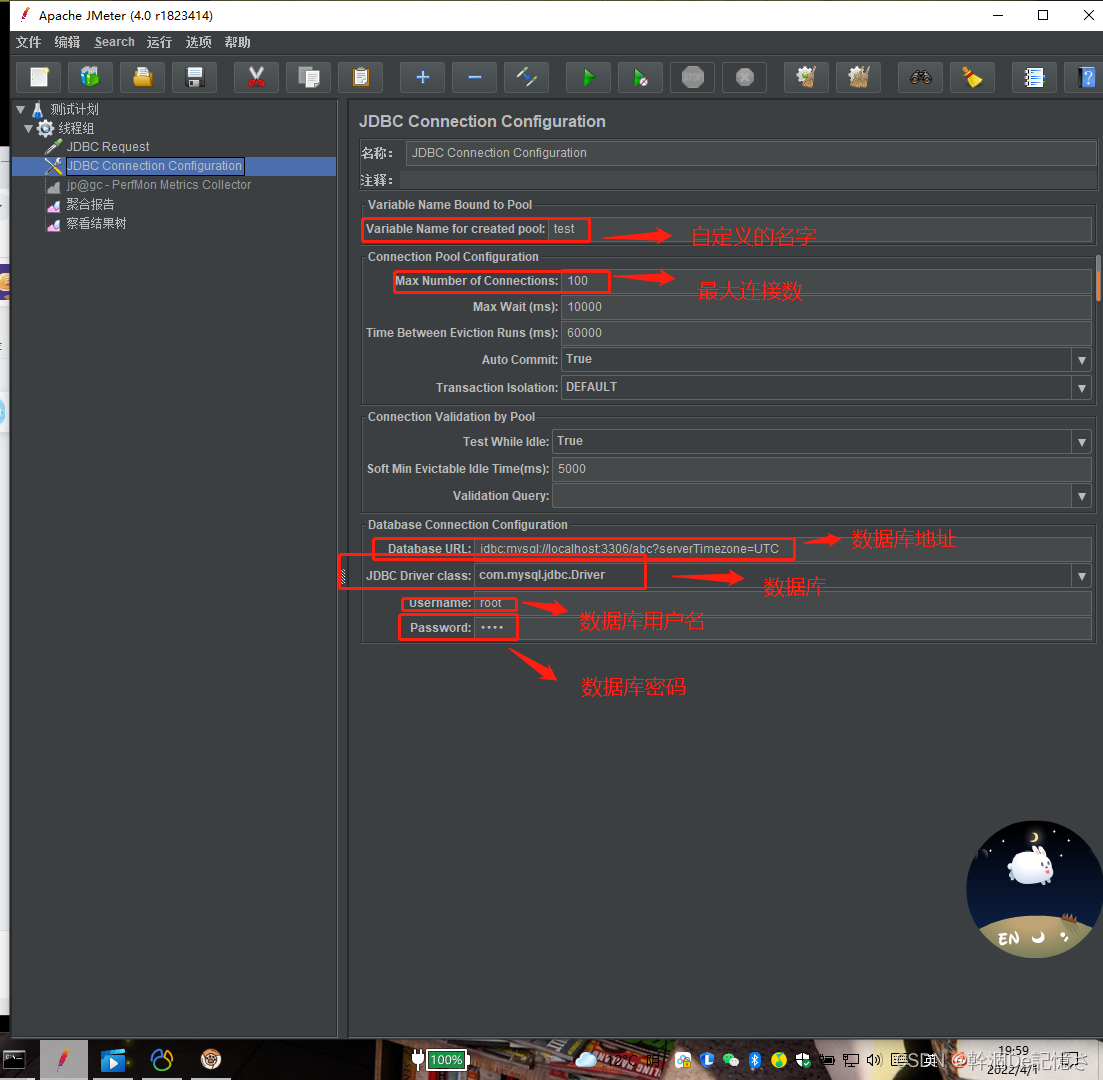Click the Max Number of Connections field
Screen dimensions: 1103x1080
(x=826, y=281)
